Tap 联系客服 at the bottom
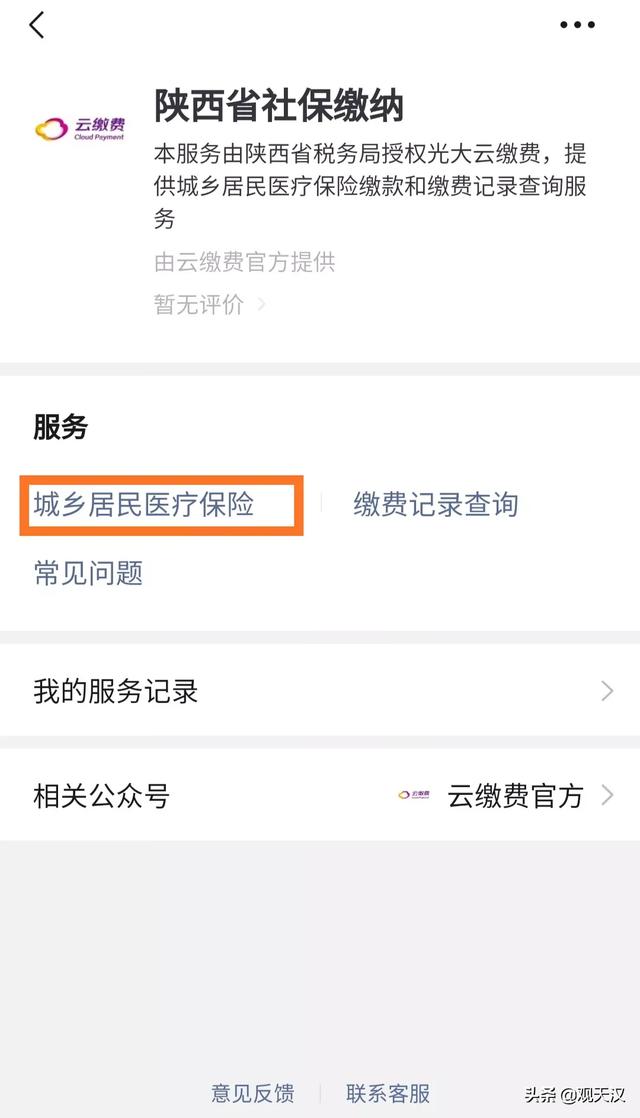Image resolution: width=640 pixels, height=1118 pixels. [x=388, y=1093]
